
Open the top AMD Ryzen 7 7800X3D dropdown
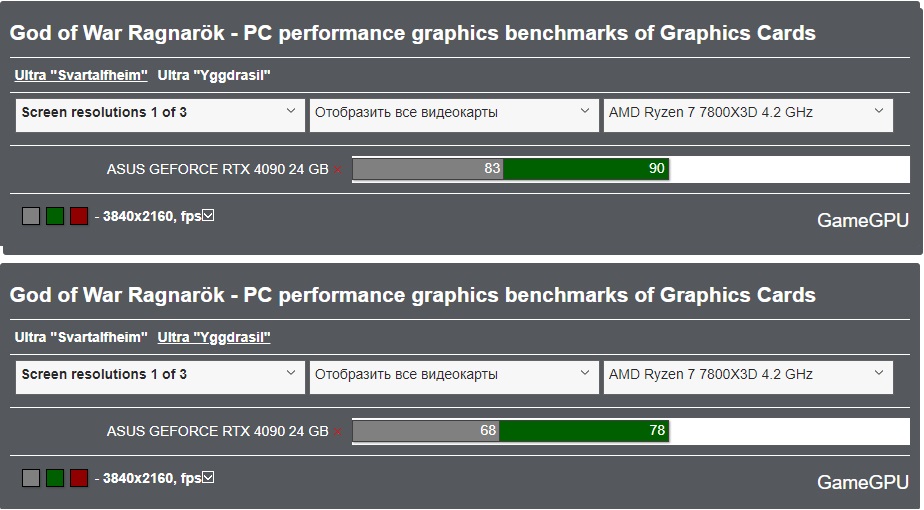pyautogui.click(x=748, y=115)
